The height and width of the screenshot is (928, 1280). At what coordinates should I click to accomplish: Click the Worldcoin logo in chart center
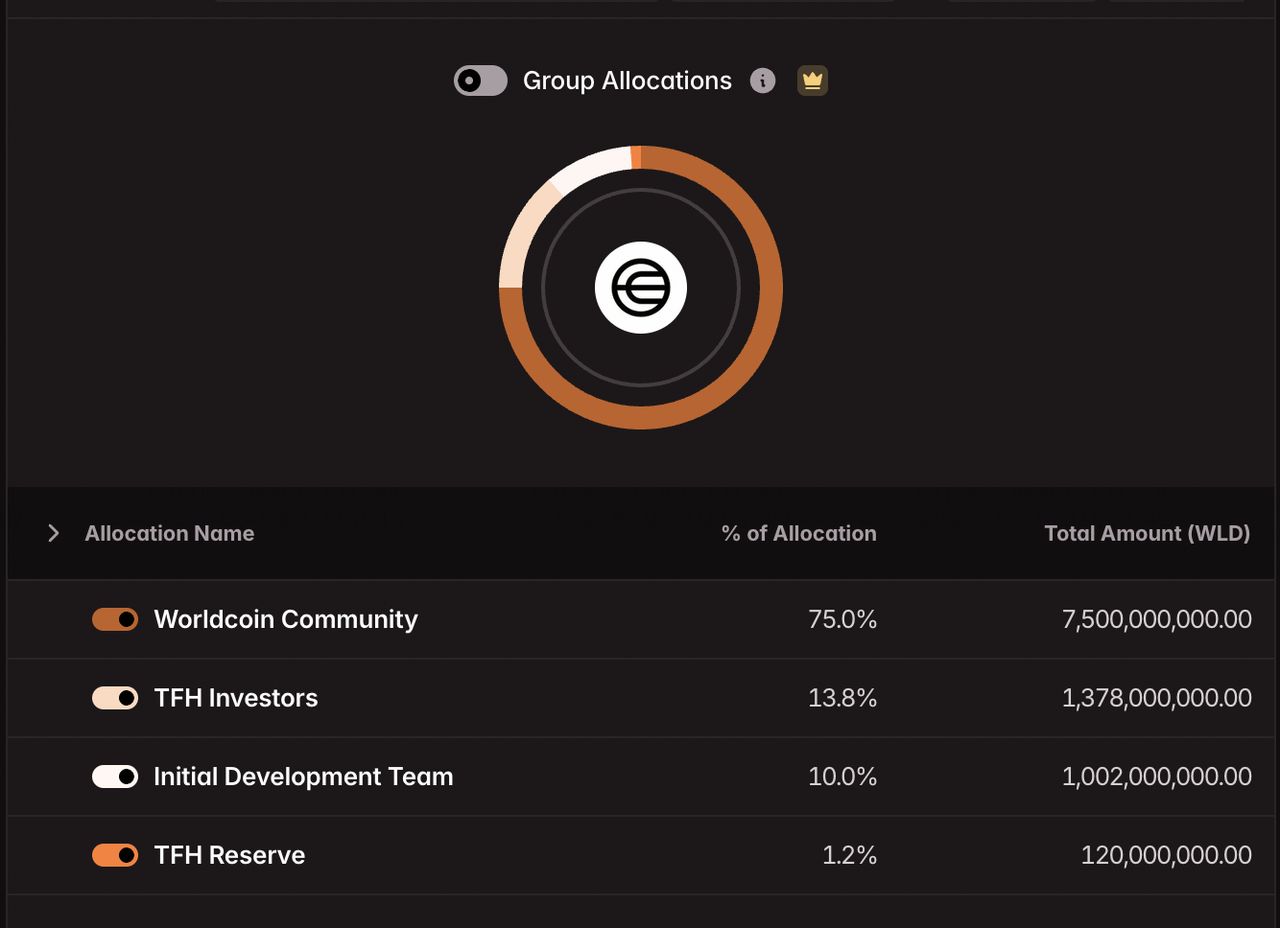640,288
